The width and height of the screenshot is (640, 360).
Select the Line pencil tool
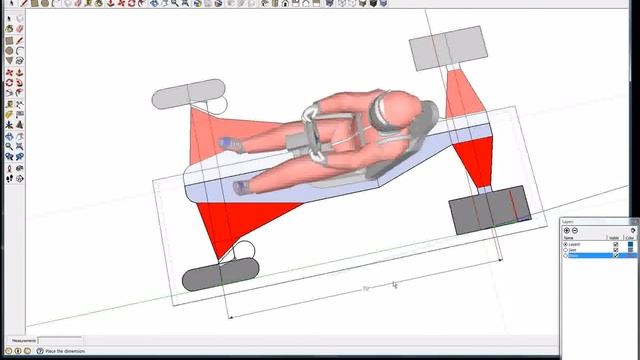(x=20, y=41)
